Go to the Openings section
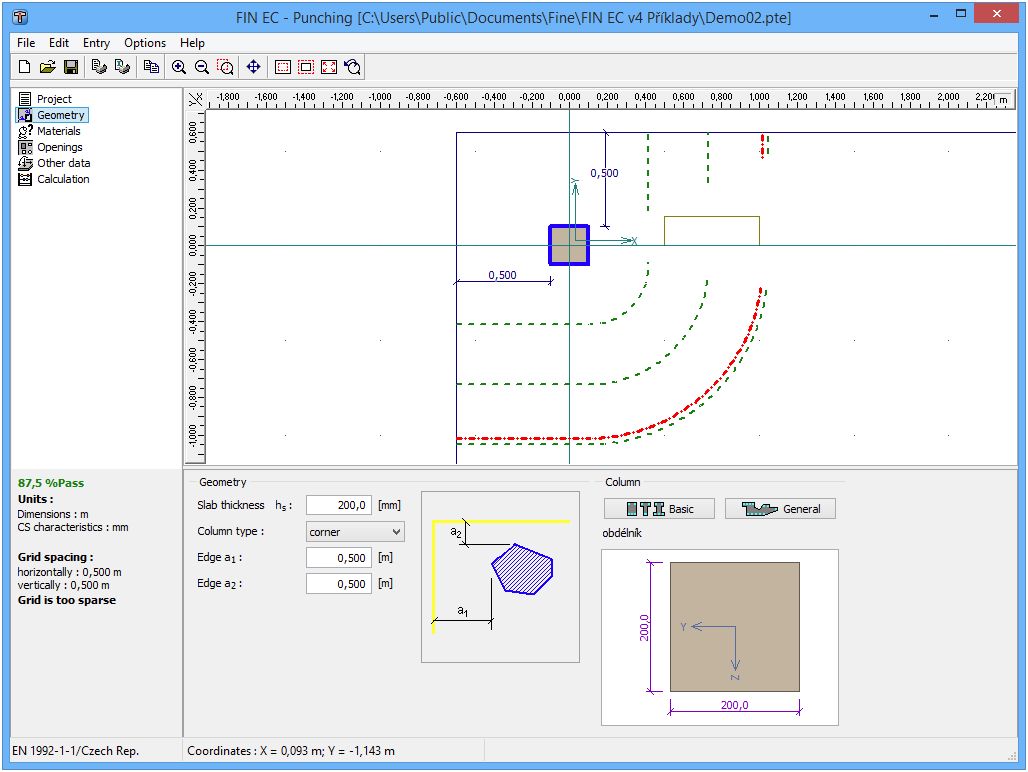Screen dimensions: 1028x772 tap(60, 147)
